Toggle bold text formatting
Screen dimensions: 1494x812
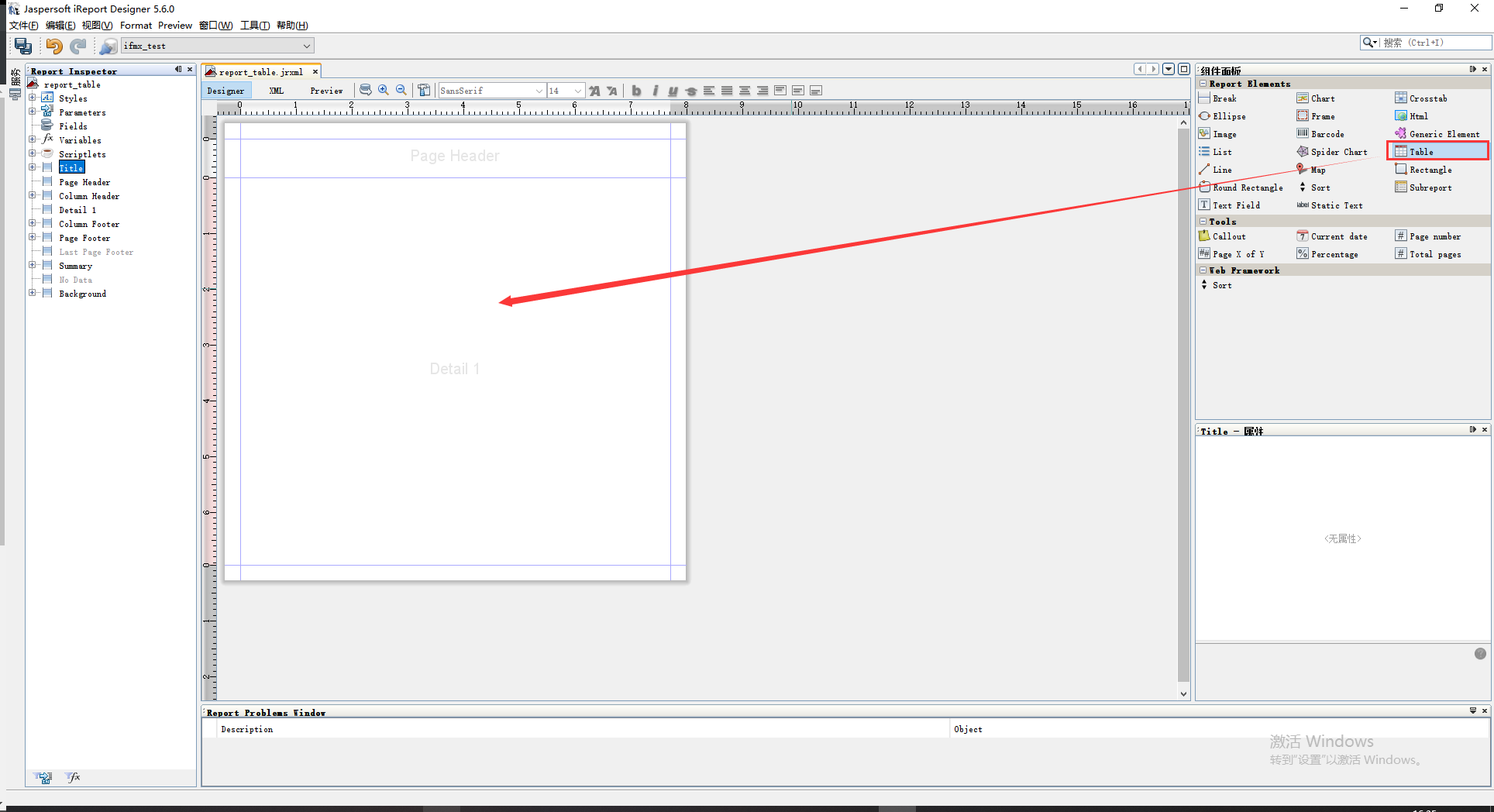(x=636, y=91)
